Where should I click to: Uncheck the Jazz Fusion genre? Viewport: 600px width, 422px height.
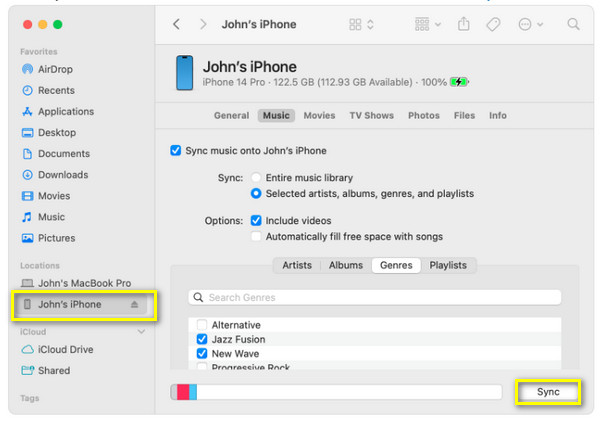point(202,339)
